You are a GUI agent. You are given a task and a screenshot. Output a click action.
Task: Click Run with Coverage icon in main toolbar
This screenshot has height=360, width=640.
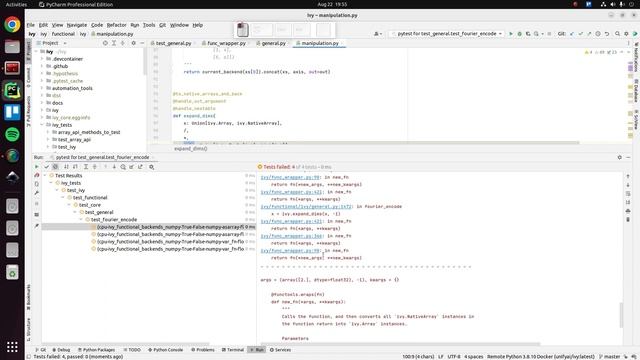click(528, 34)
